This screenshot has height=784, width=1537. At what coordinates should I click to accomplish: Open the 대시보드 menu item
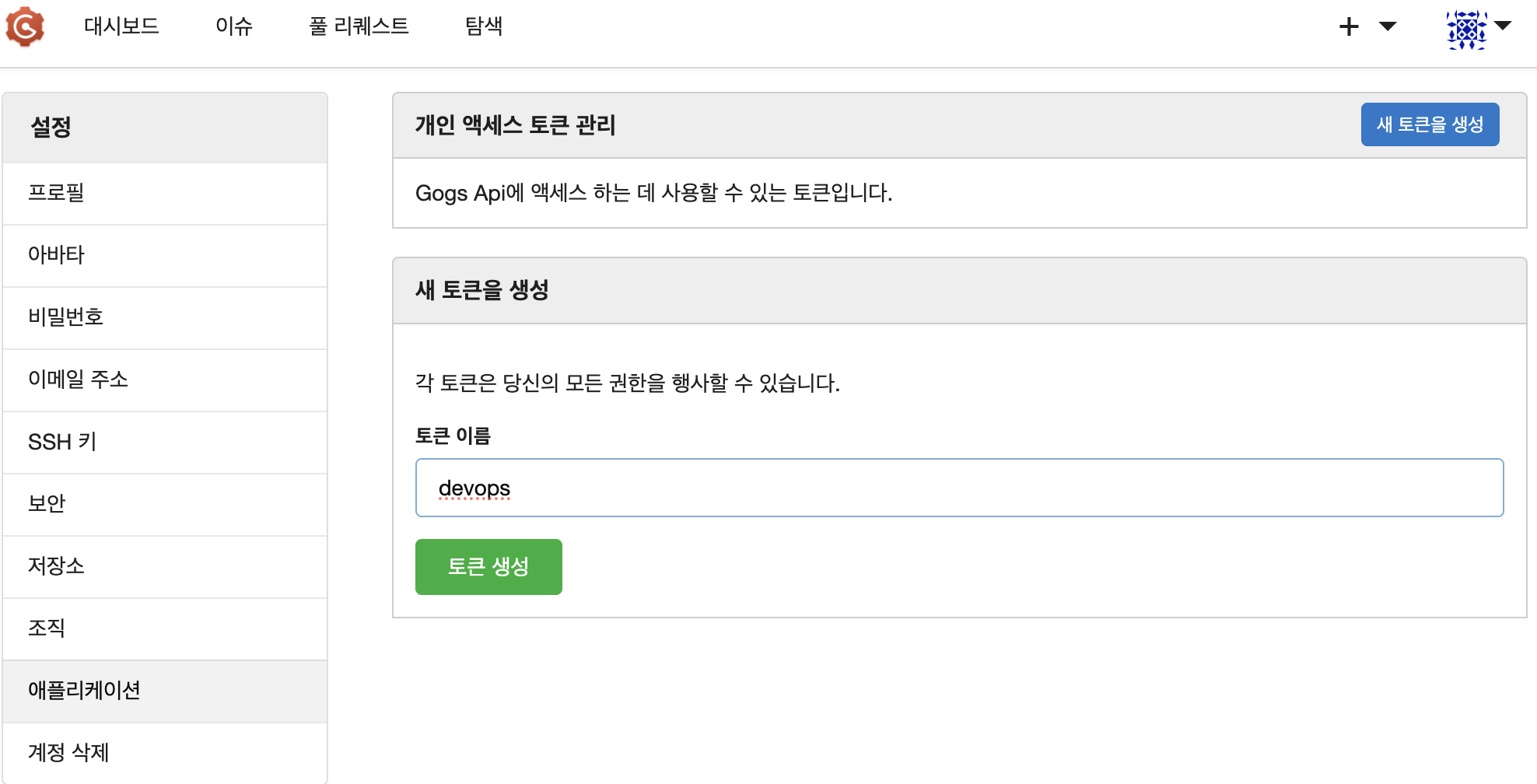pyautogui.click(x=121, y=26)
